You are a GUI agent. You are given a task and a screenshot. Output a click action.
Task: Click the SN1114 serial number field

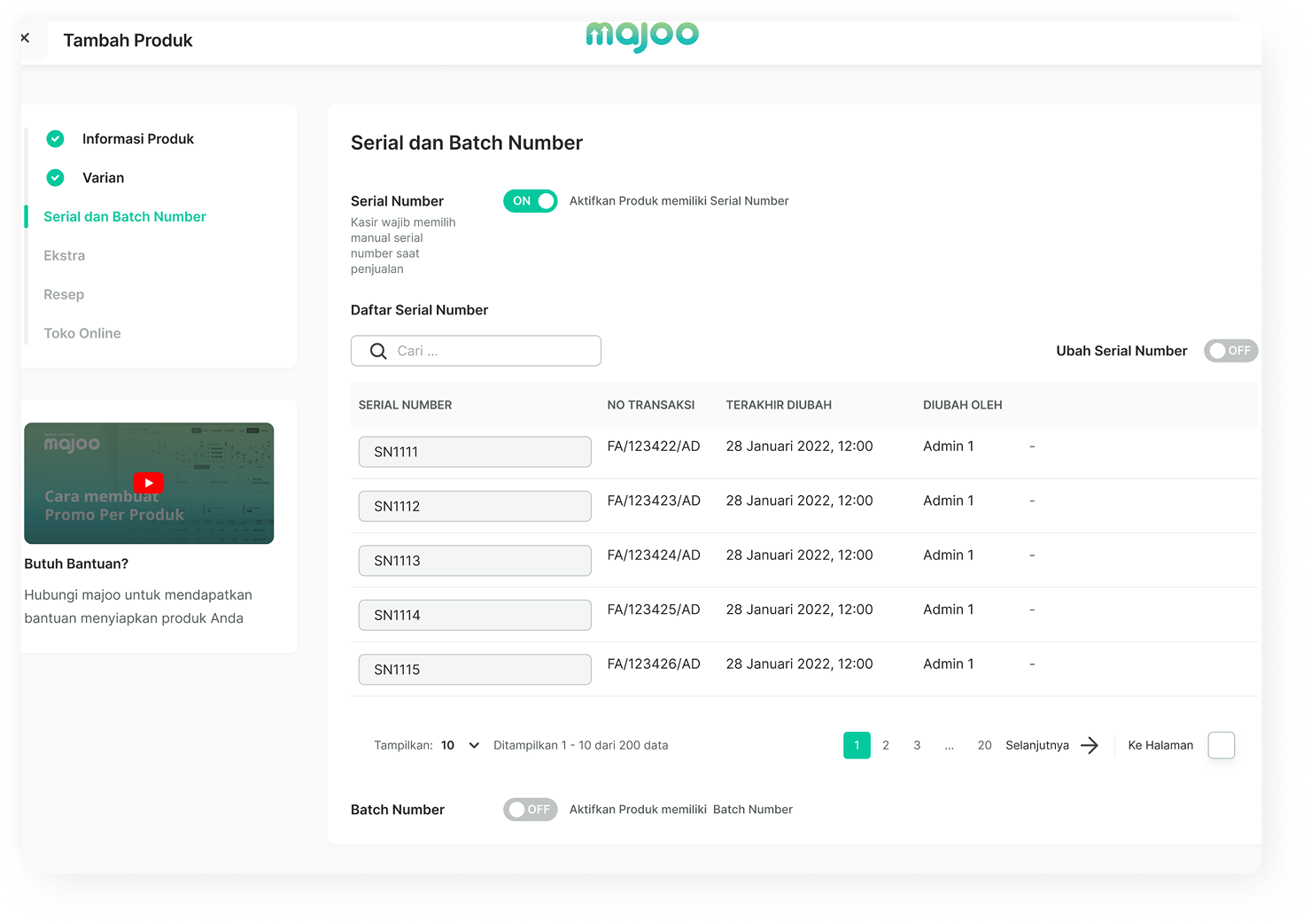(x=475, y=616)
